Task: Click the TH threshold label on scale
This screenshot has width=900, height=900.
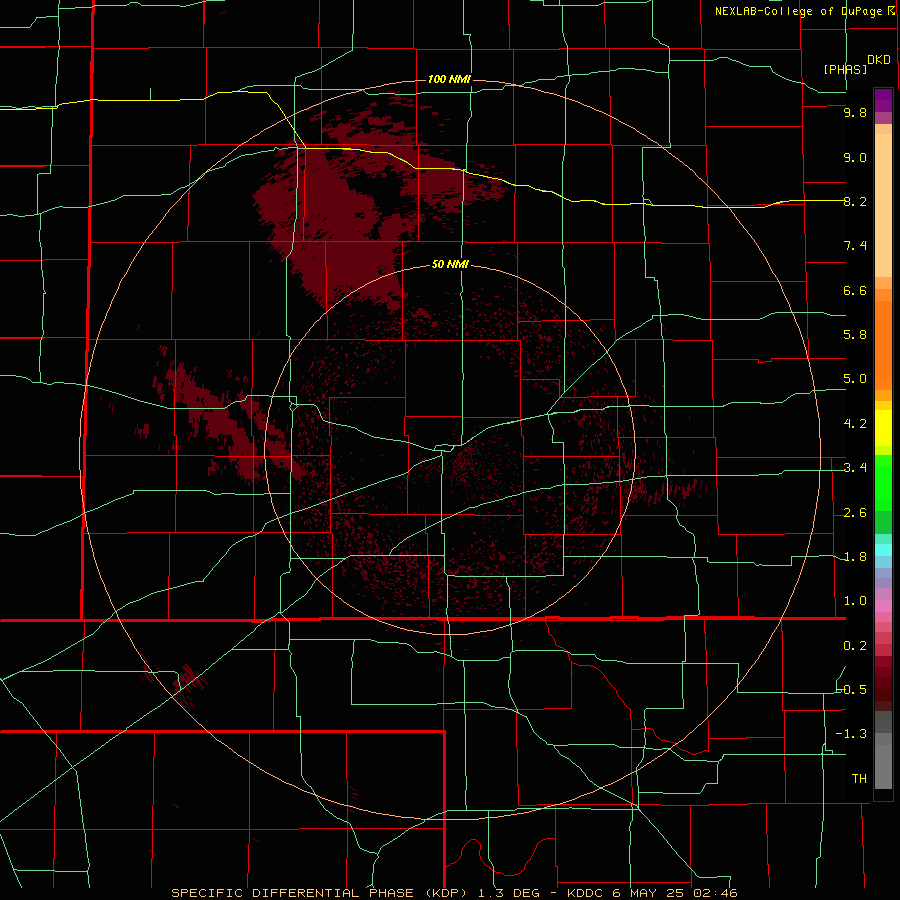Action: (859, 778)
